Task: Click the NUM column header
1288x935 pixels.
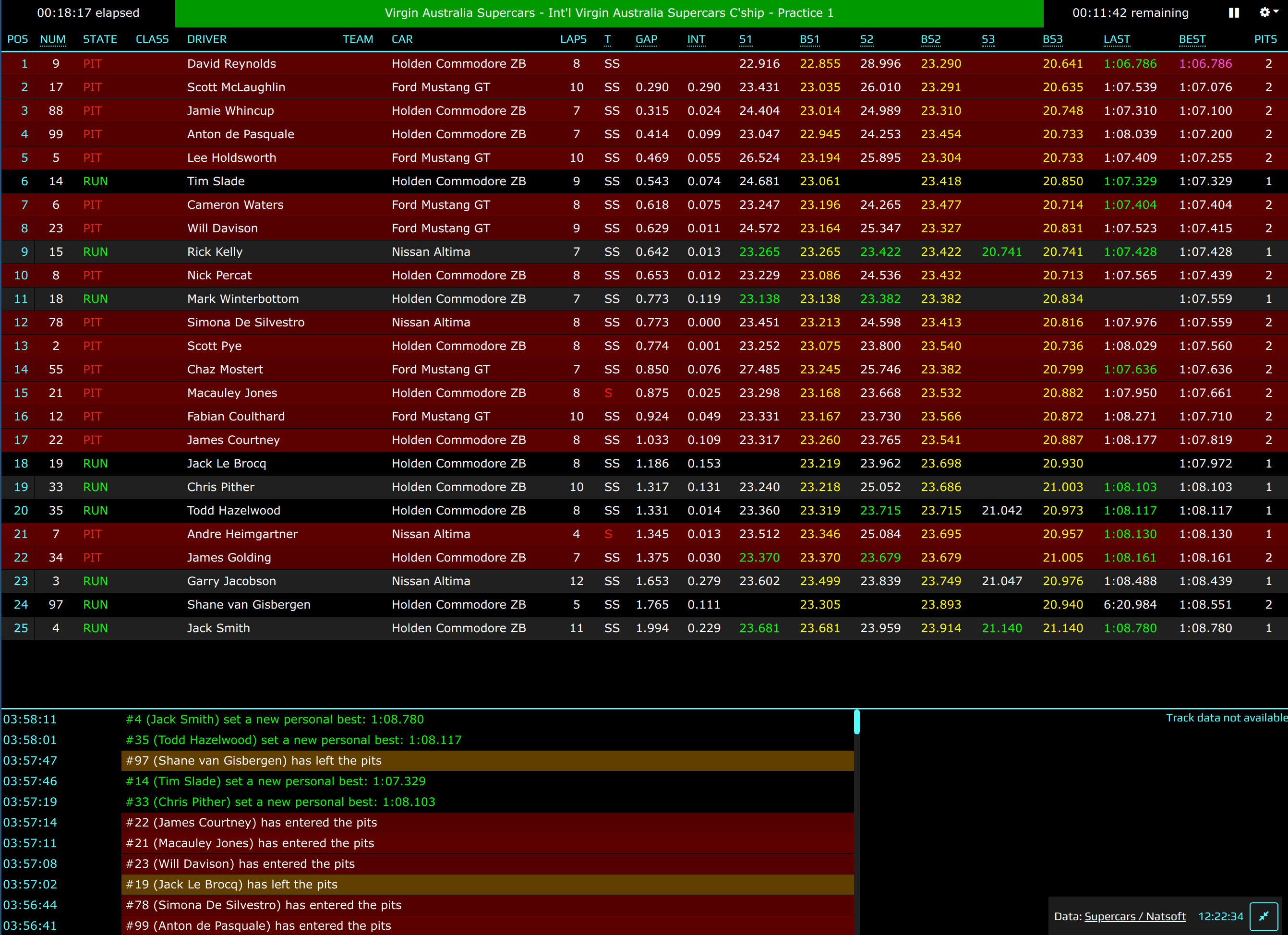Action: pyautogui.click(x=52, y=39)
